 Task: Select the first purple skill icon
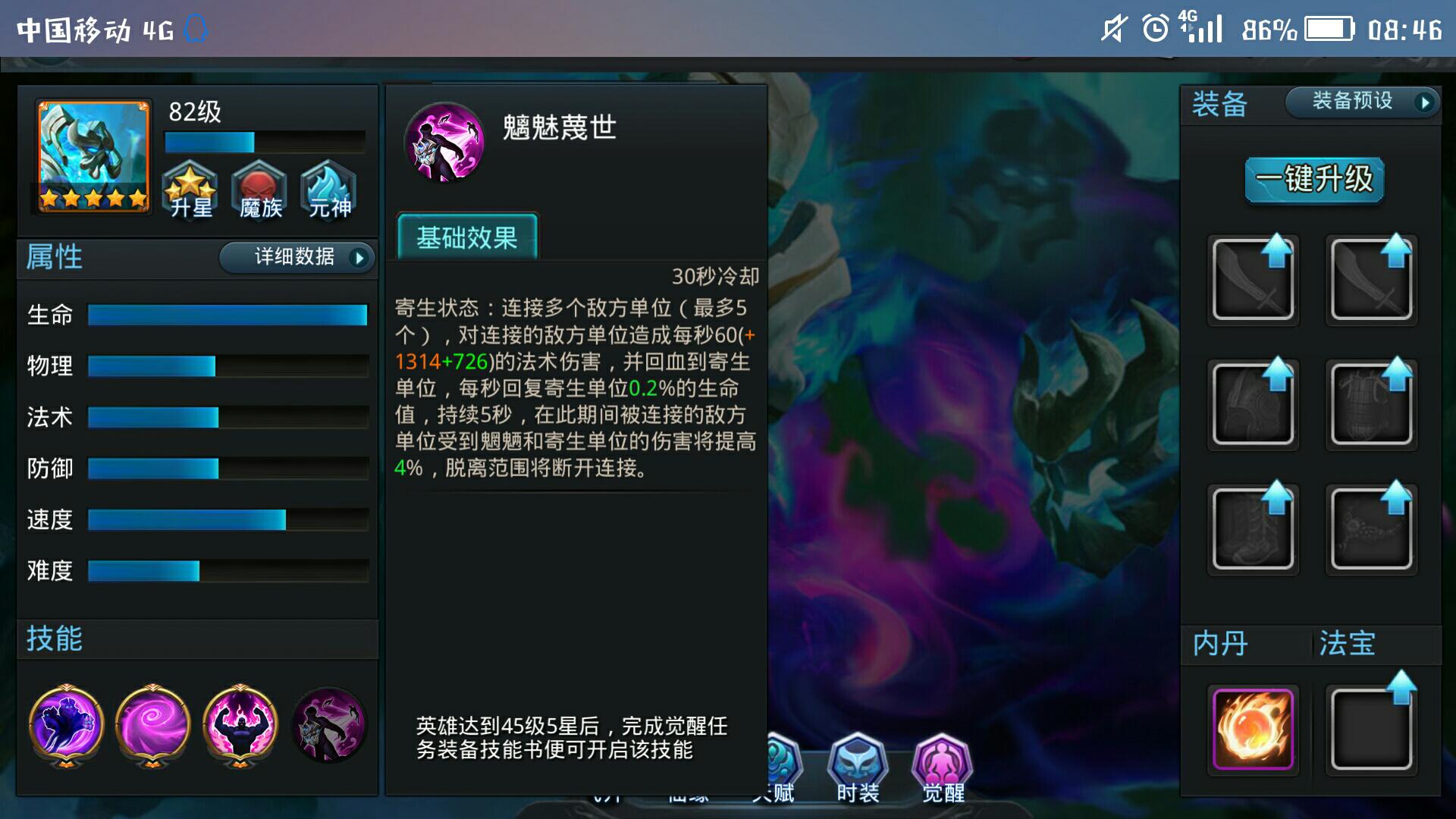66,725
